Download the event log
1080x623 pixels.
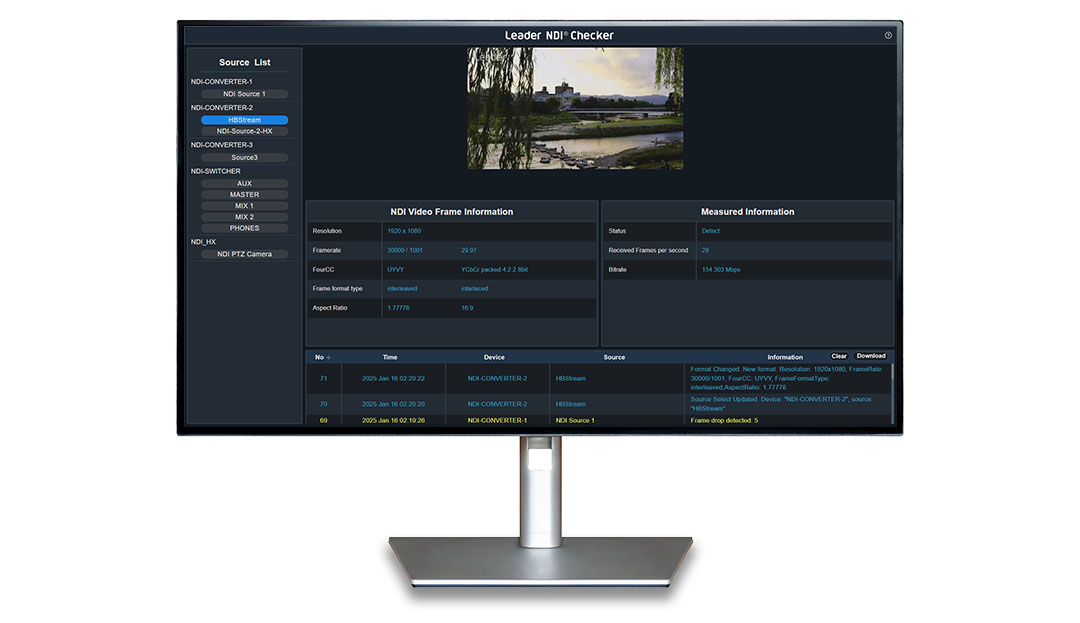[870, 356]
